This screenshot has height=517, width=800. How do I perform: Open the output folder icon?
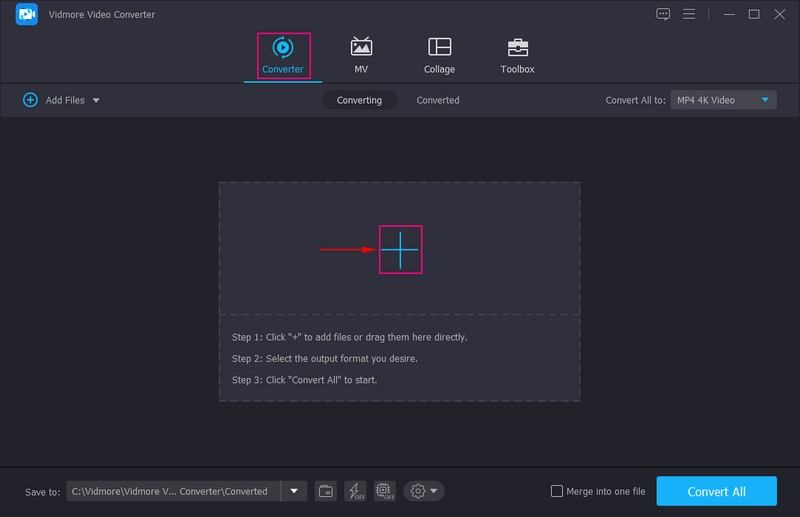point(326,491)
